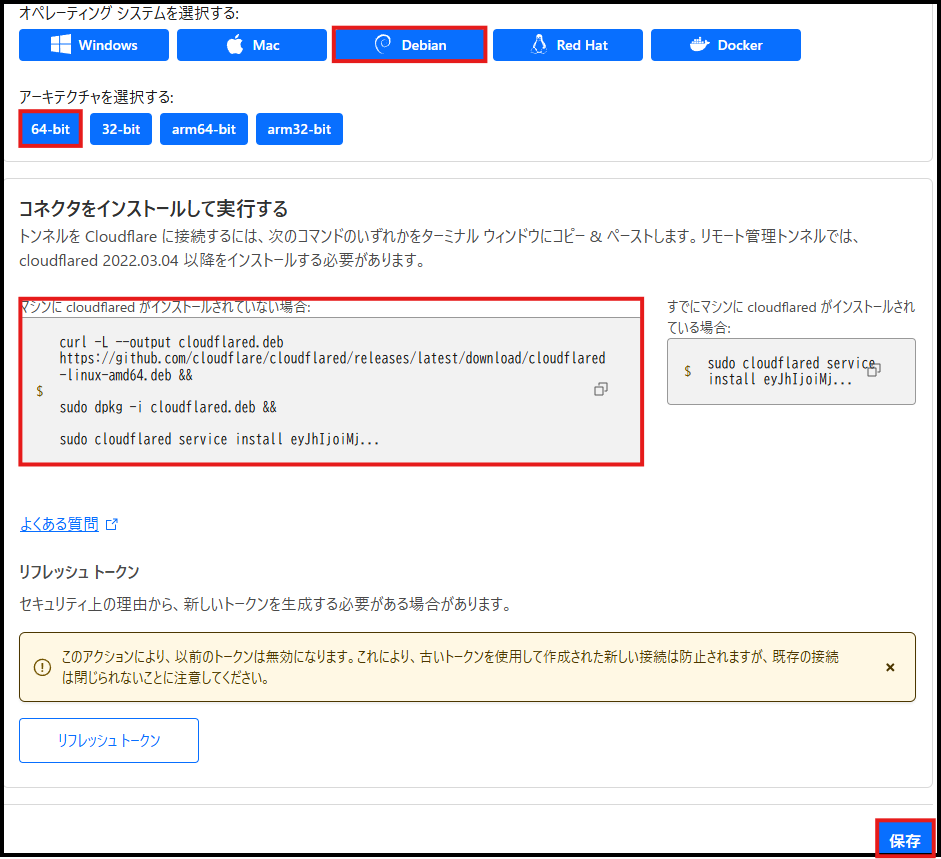The height and width of the screenshot is (859, 941).
Task: Choose the arm32-bit architecture option
Action: [x=299, y=129]
